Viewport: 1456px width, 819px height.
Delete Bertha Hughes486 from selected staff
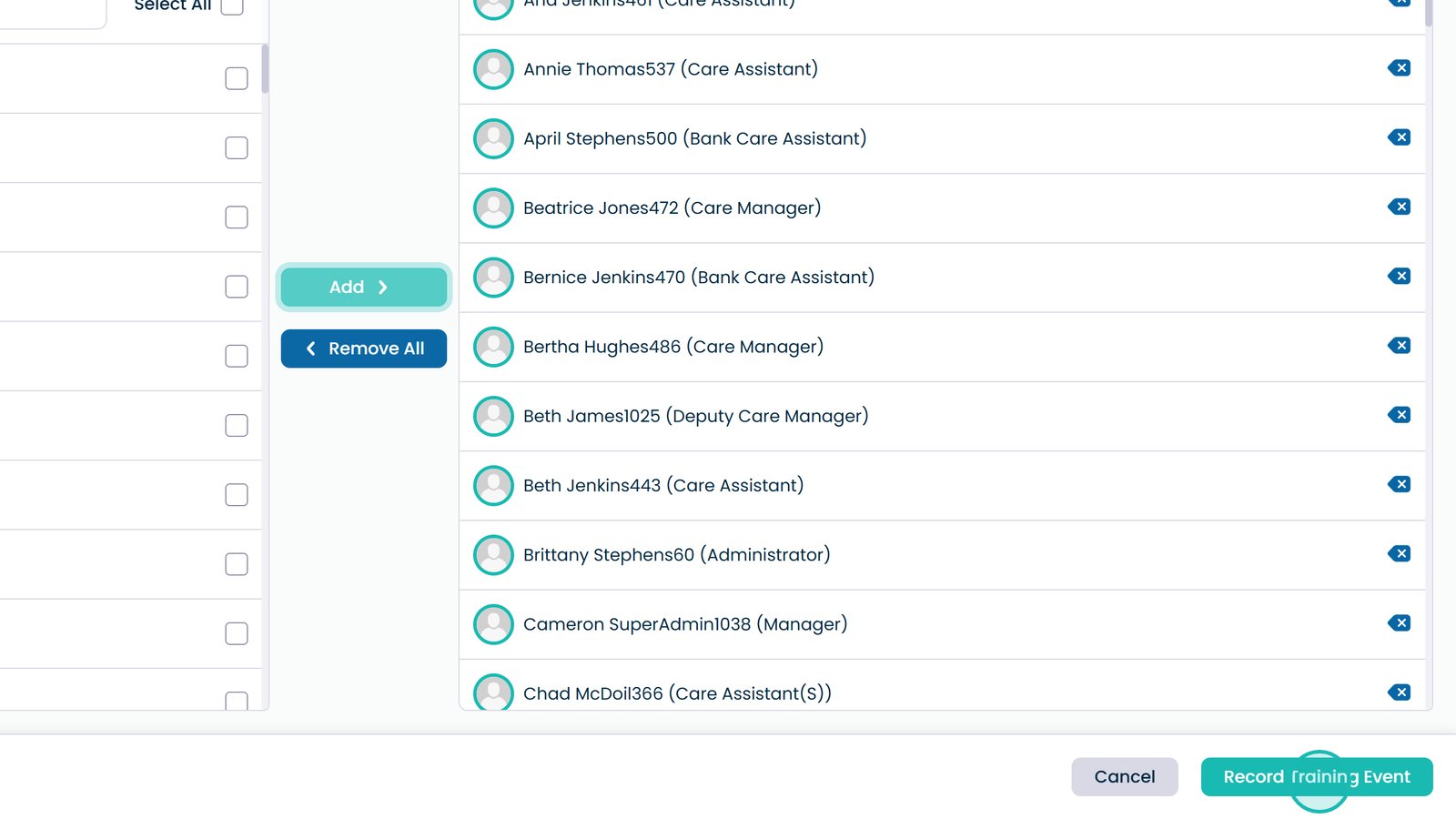(1400, 346)
